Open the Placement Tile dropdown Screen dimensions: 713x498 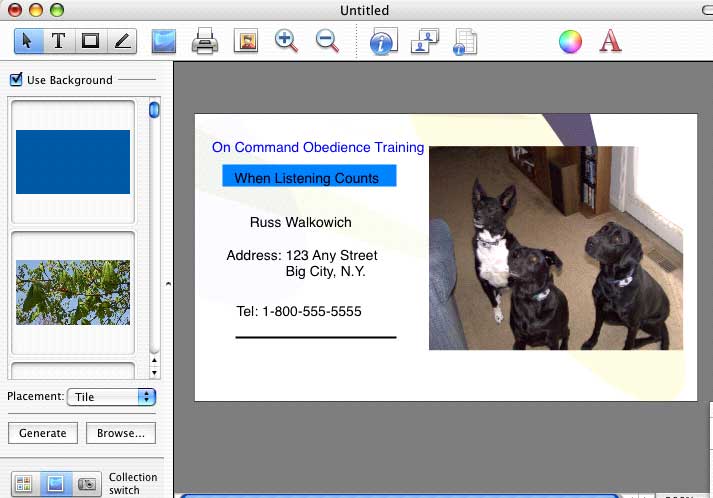(x=111, y=397)
